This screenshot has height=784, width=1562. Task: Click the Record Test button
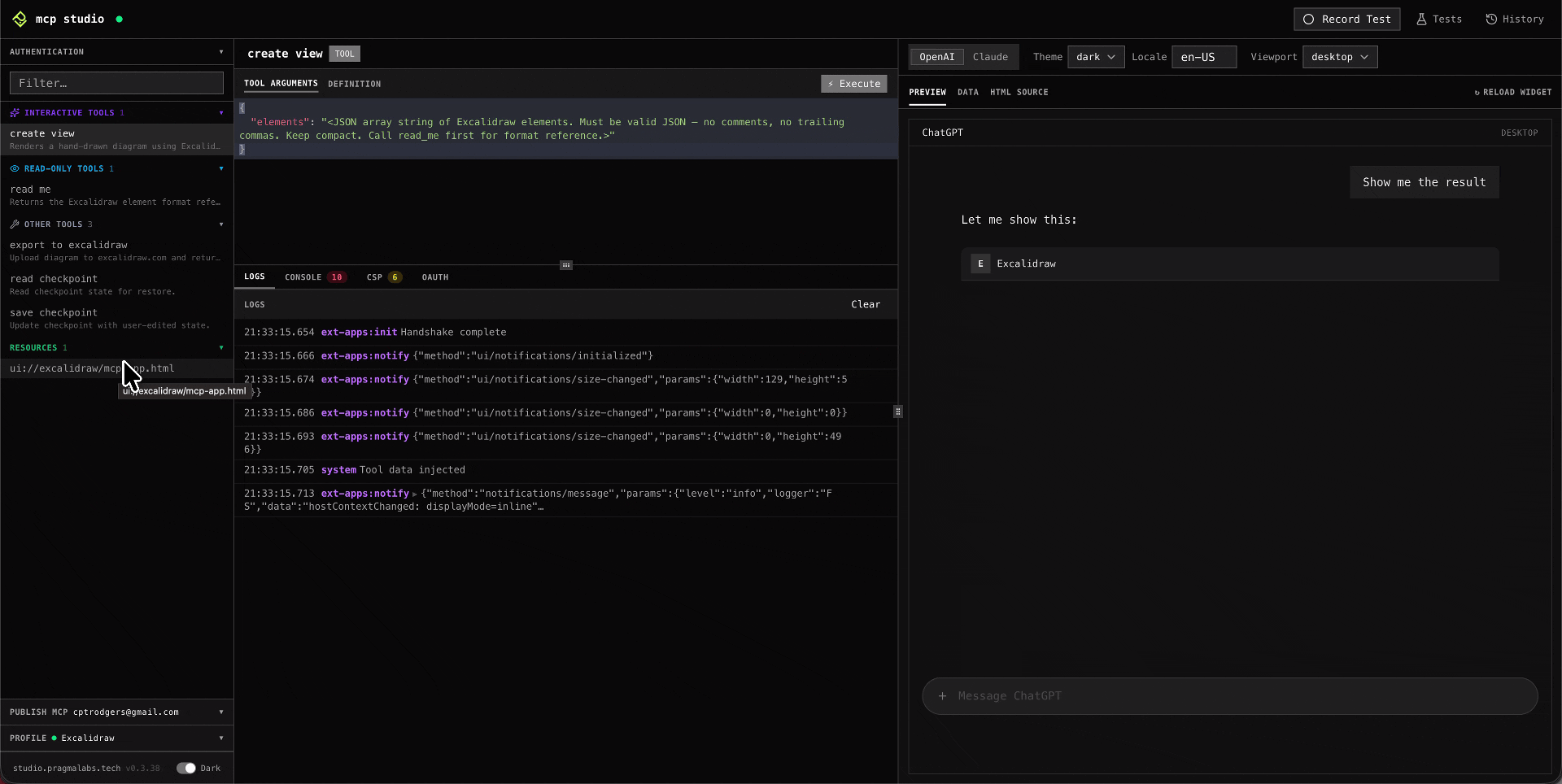pyautogui.click(x=1347, y=20)
